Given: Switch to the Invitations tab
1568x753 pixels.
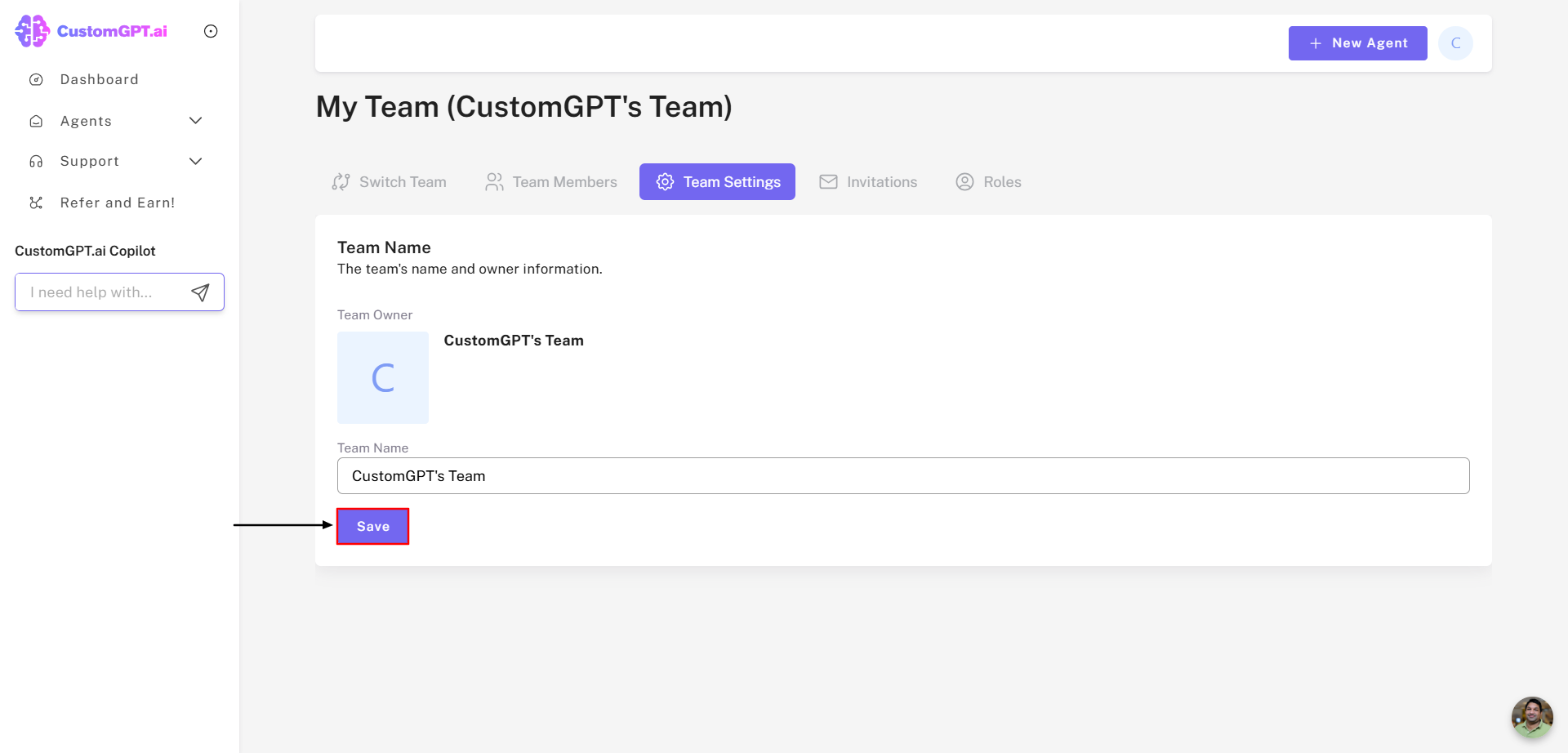Looking at the screenshot, I should coord(868,182).
